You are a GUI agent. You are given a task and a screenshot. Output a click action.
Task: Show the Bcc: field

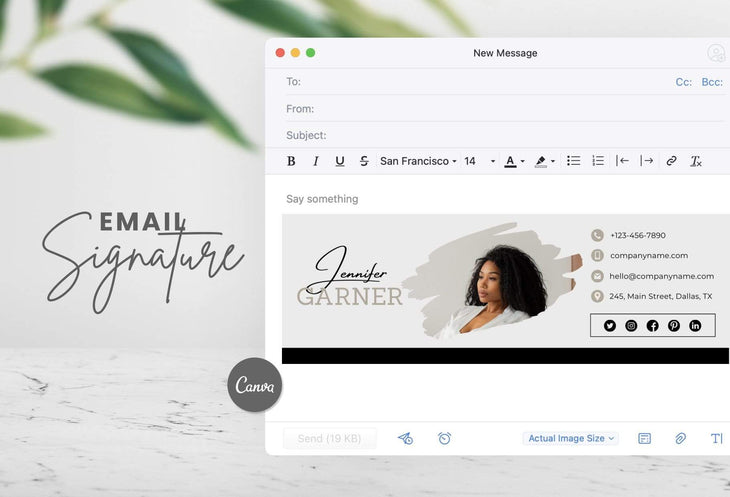pyautogui.click(x=712, y=82)
